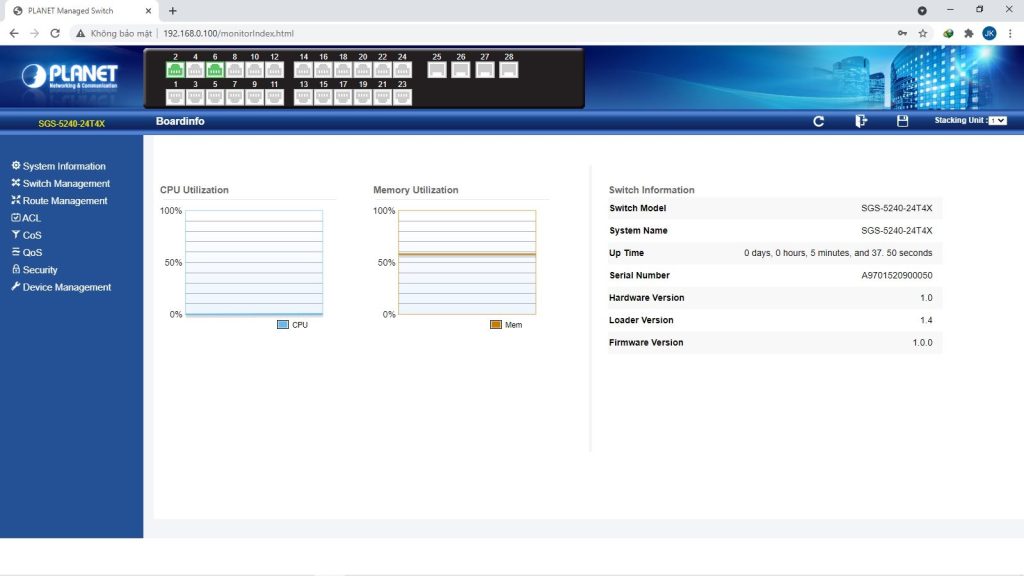Click the not-secure warning icon
This screenshot has height=576, width=1024.
80,33
